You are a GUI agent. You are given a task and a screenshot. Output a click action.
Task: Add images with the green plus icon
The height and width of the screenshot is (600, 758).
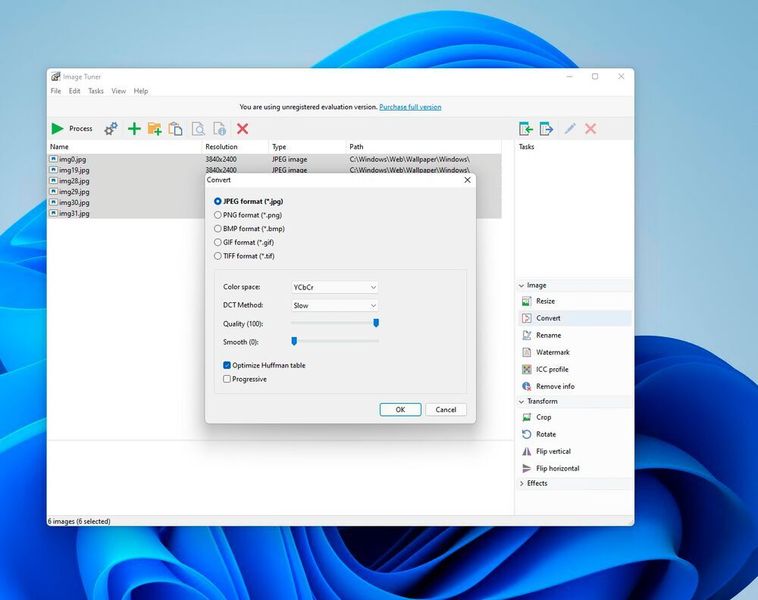tap(134, 129)
